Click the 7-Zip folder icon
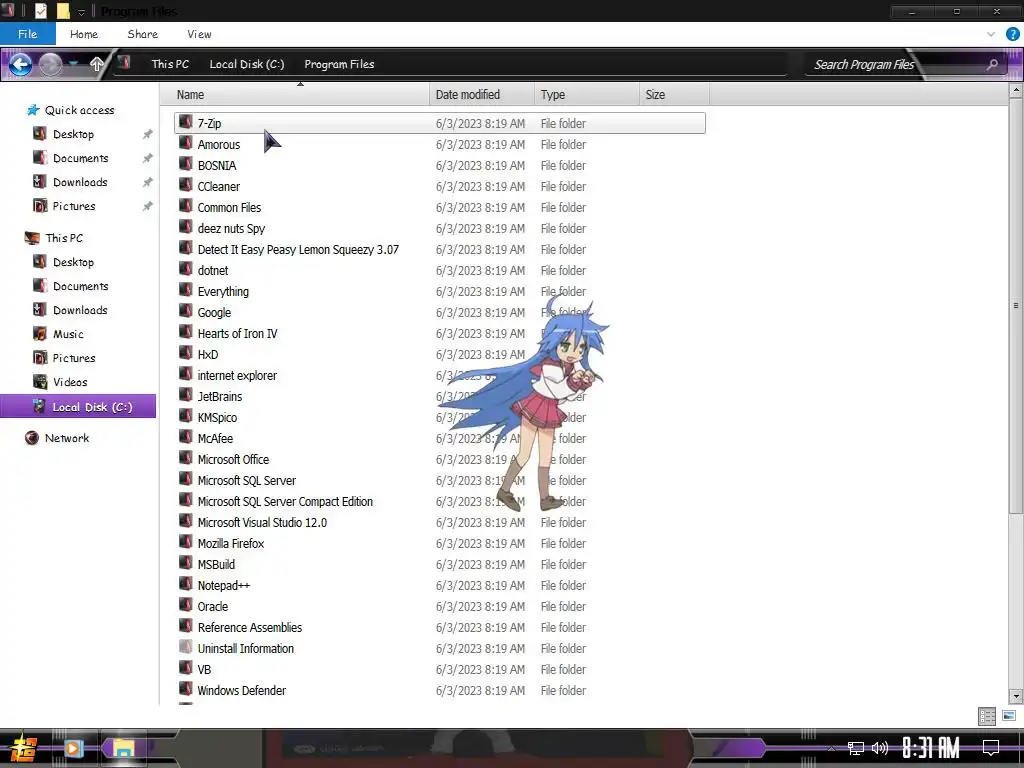 [185, 122]
